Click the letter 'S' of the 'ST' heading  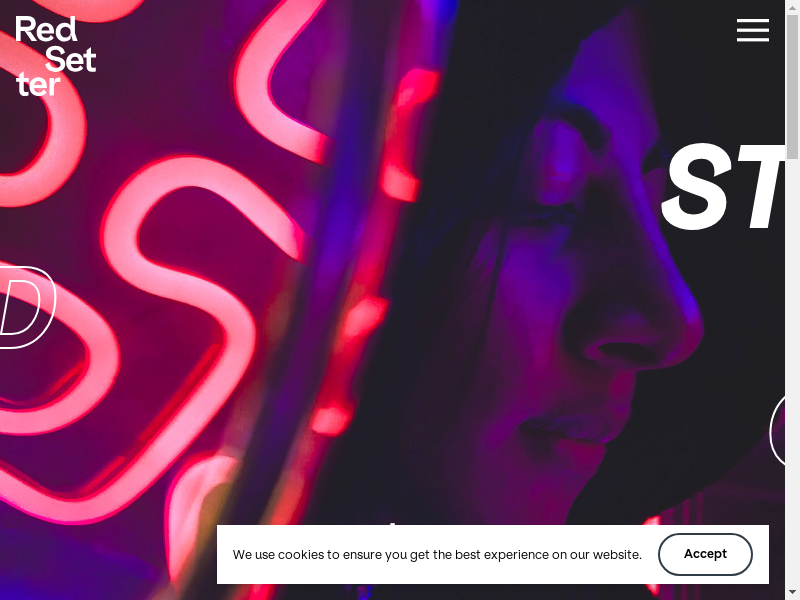pyautogui.click(x=696, y=187)
